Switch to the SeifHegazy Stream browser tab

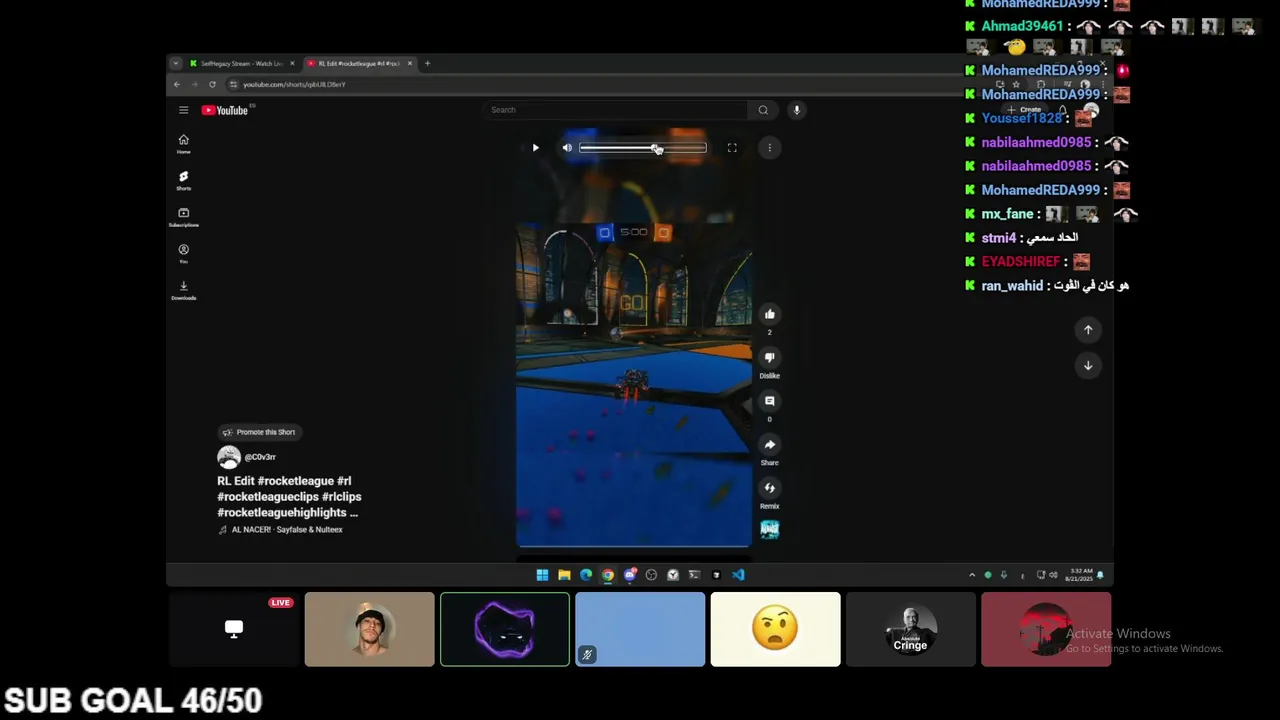(241, 64)
